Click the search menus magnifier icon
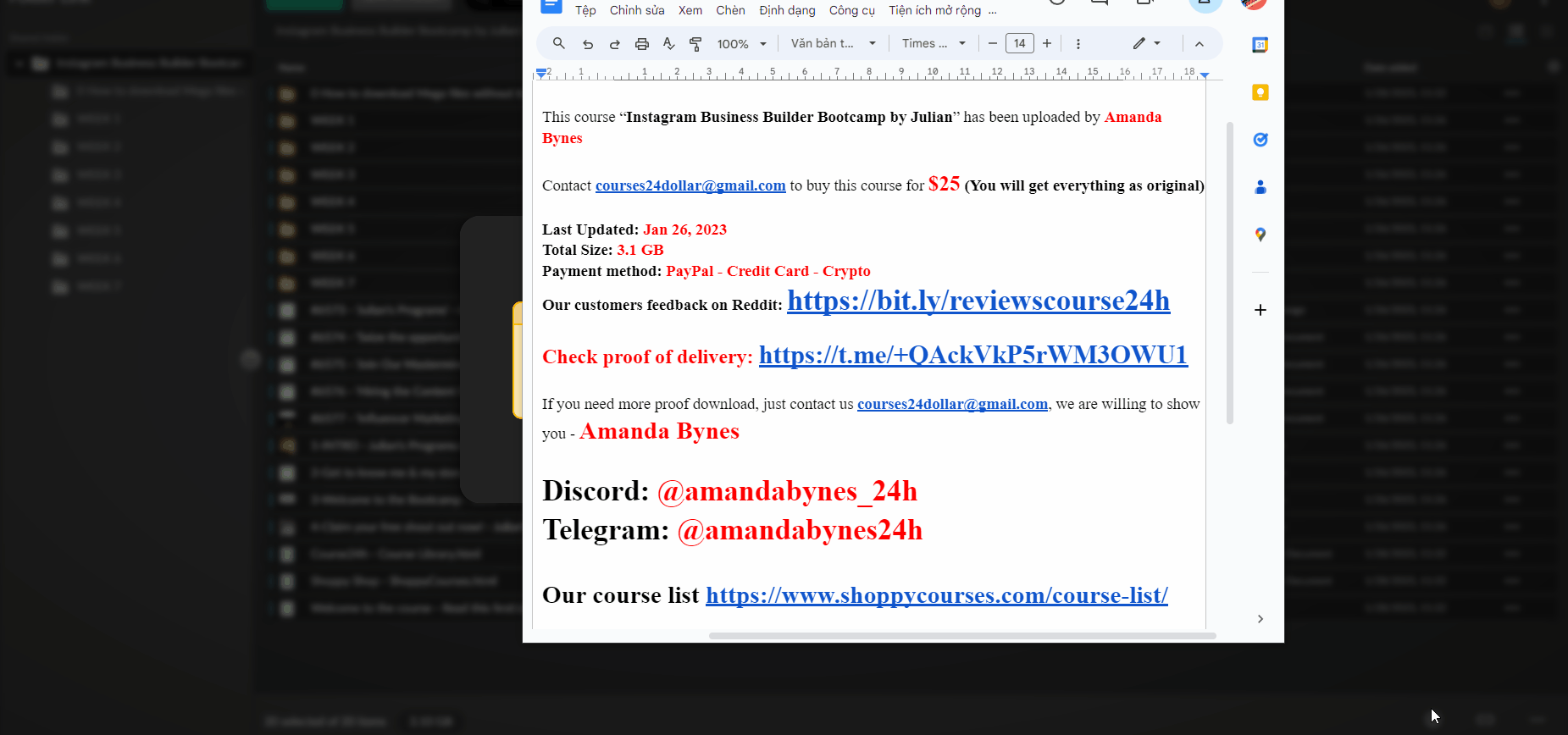 pyautogui.click(x=558, y=43)
